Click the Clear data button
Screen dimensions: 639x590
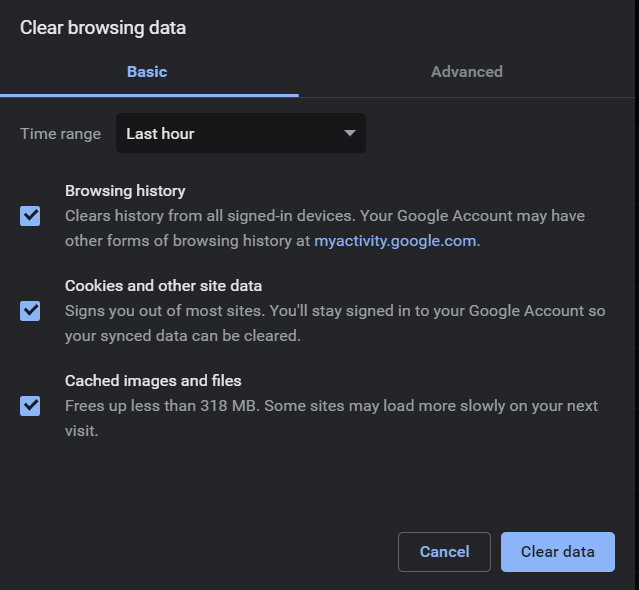557,552
